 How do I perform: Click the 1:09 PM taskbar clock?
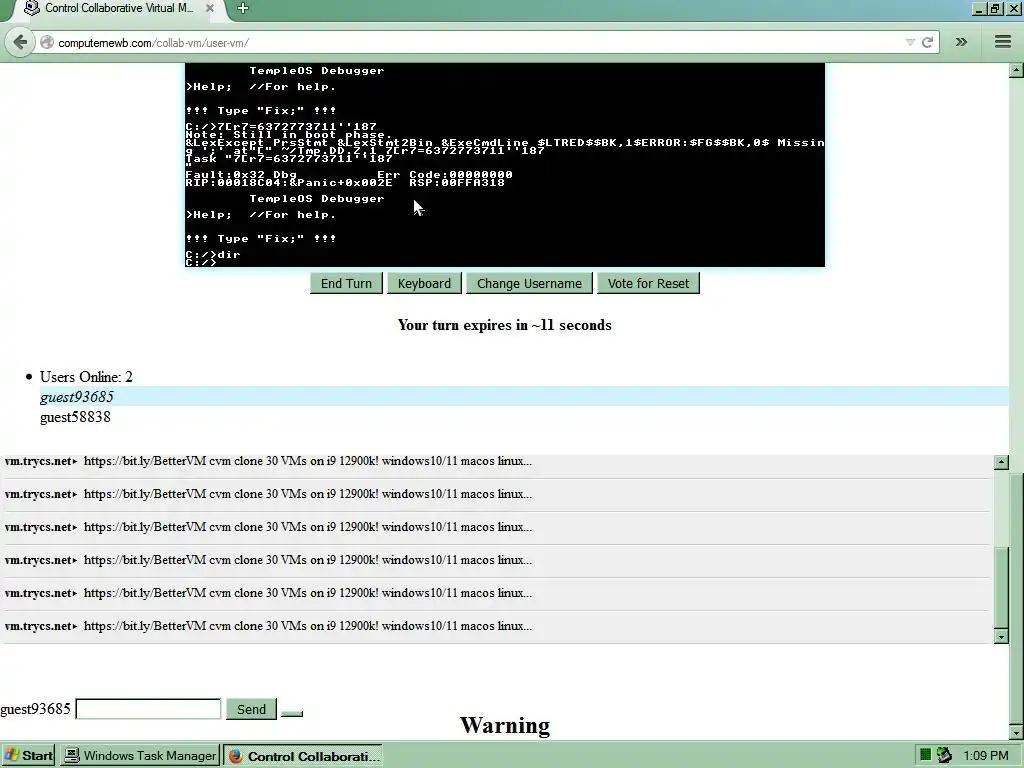(985, 756)
